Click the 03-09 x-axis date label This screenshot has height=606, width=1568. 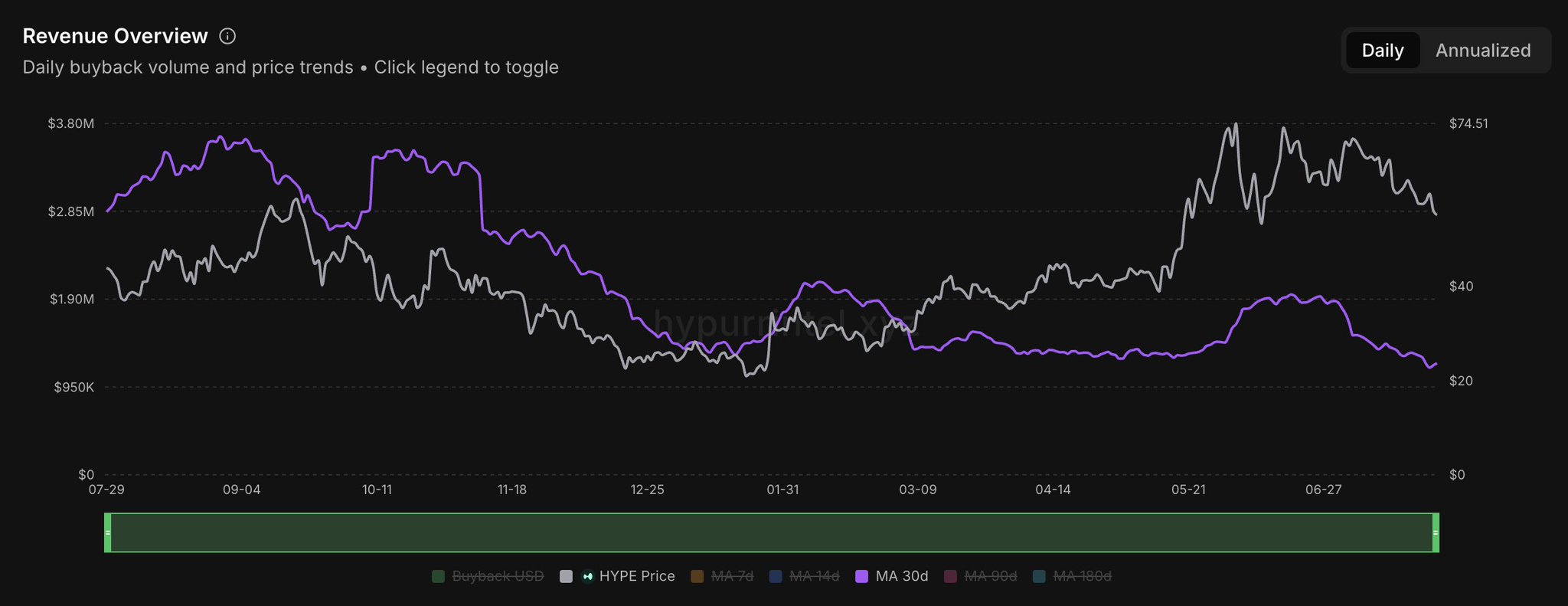click(918, 490)
